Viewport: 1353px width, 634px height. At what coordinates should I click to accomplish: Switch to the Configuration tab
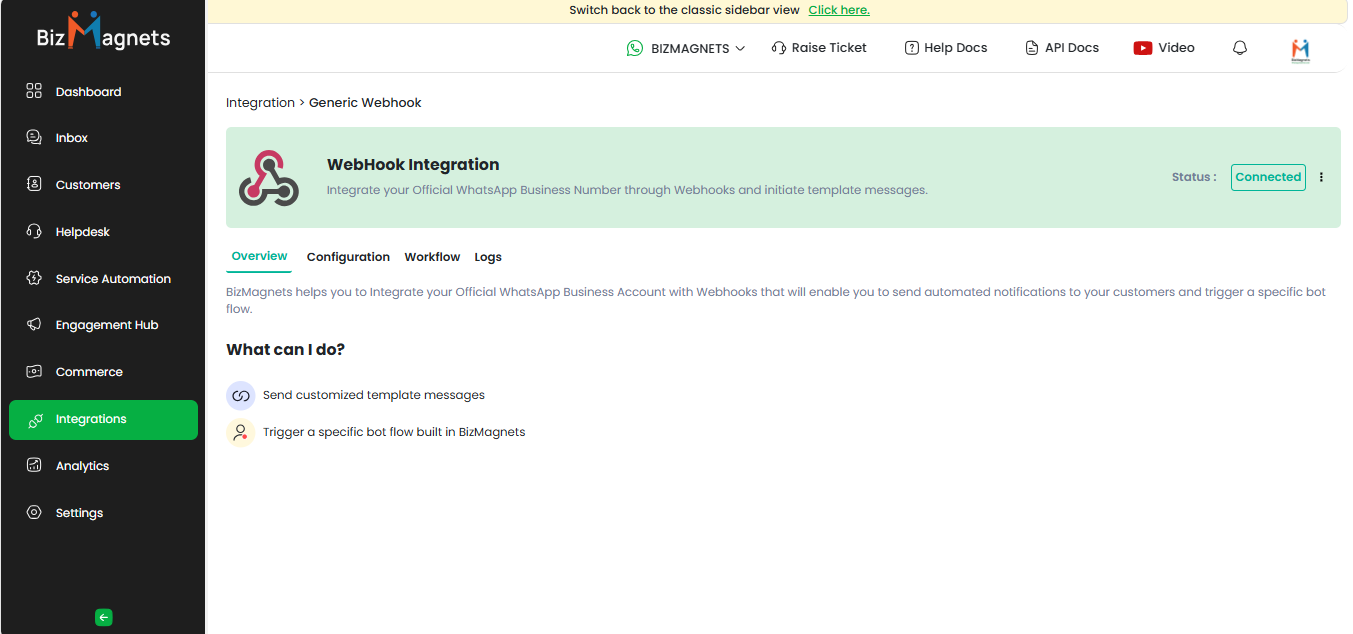pyautogui.click(x=348, y=257)
